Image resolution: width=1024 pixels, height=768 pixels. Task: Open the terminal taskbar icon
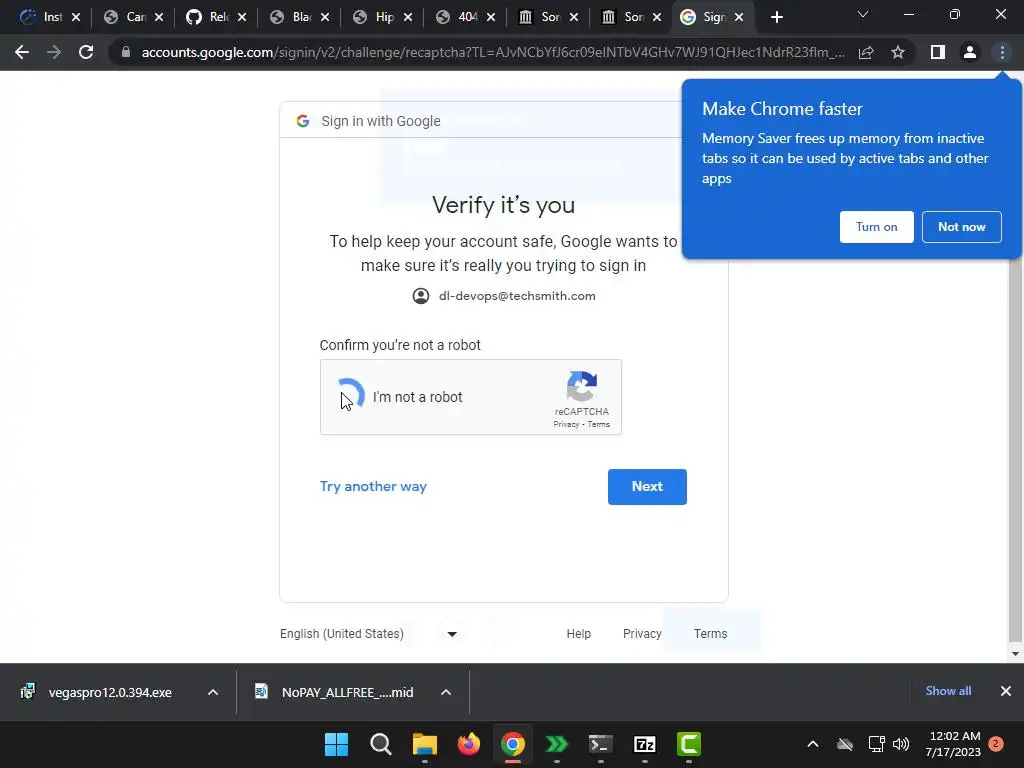(600, 744)
